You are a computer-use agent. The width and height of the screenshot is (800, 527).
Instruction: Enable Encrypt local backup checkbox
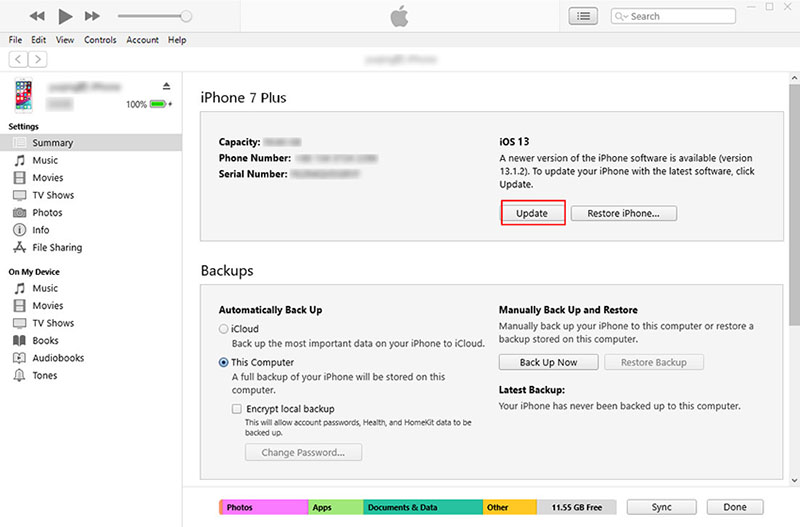coord(237,409)
